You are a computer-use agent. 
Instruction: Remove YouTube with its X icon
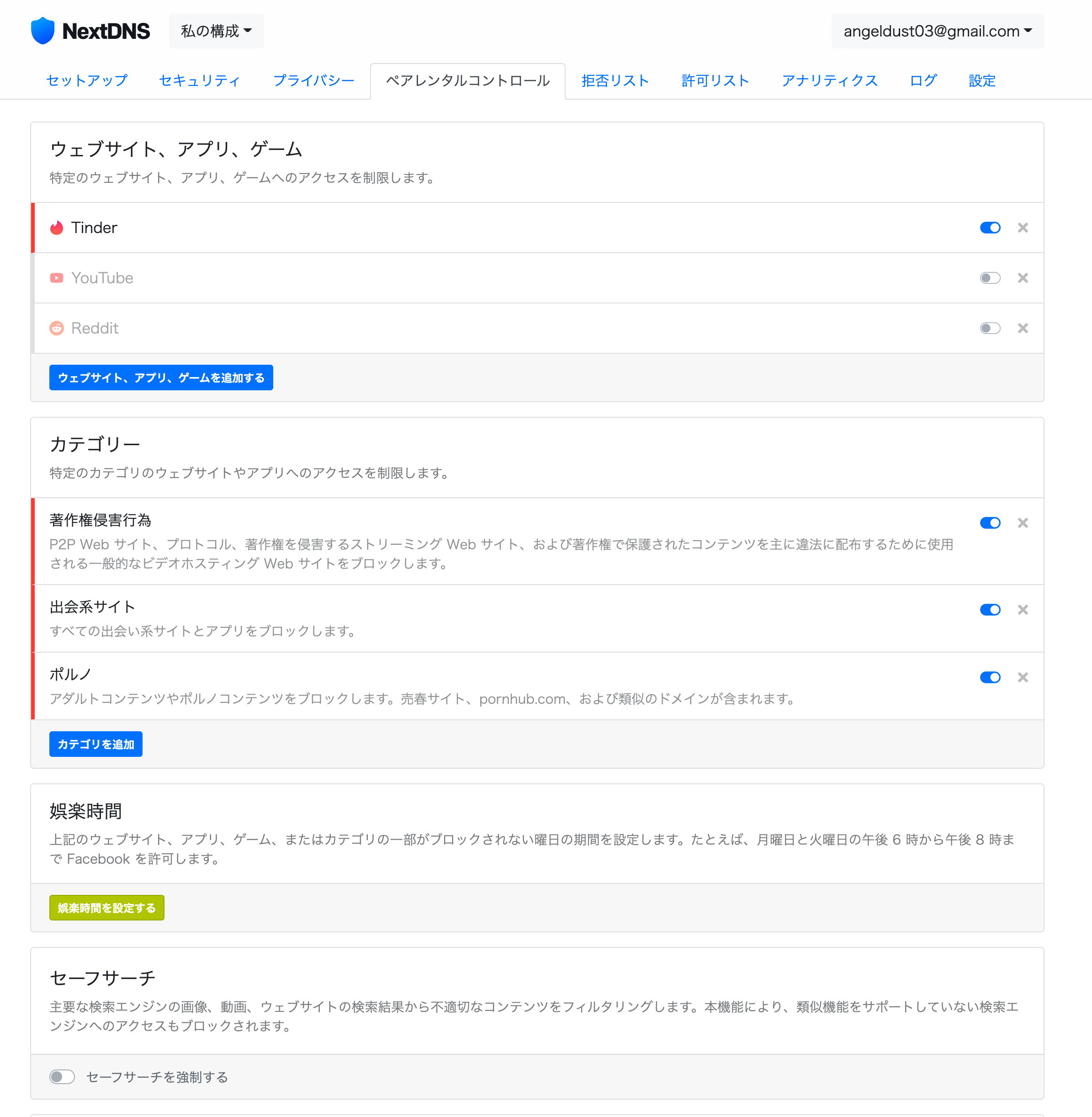pos(1023,278)
